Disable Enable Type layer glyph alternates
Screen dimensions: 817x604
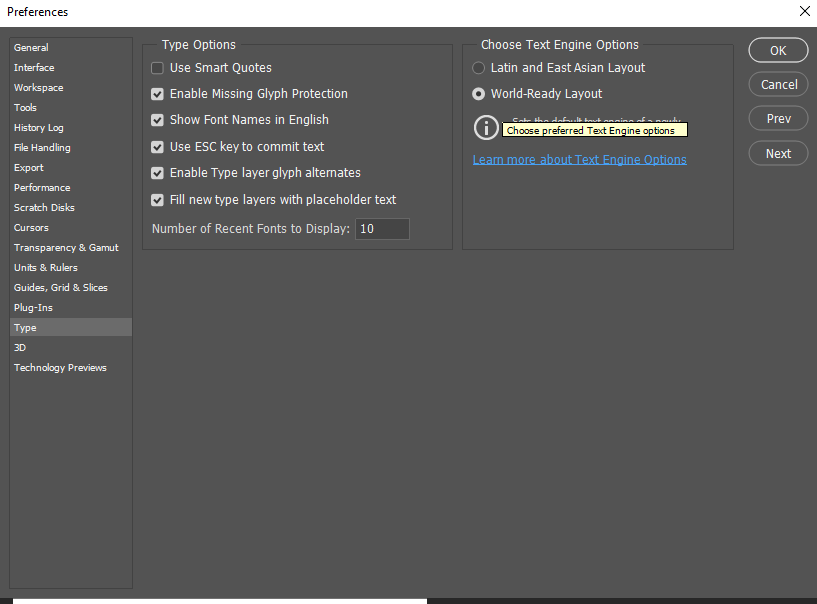pos(157,173)
